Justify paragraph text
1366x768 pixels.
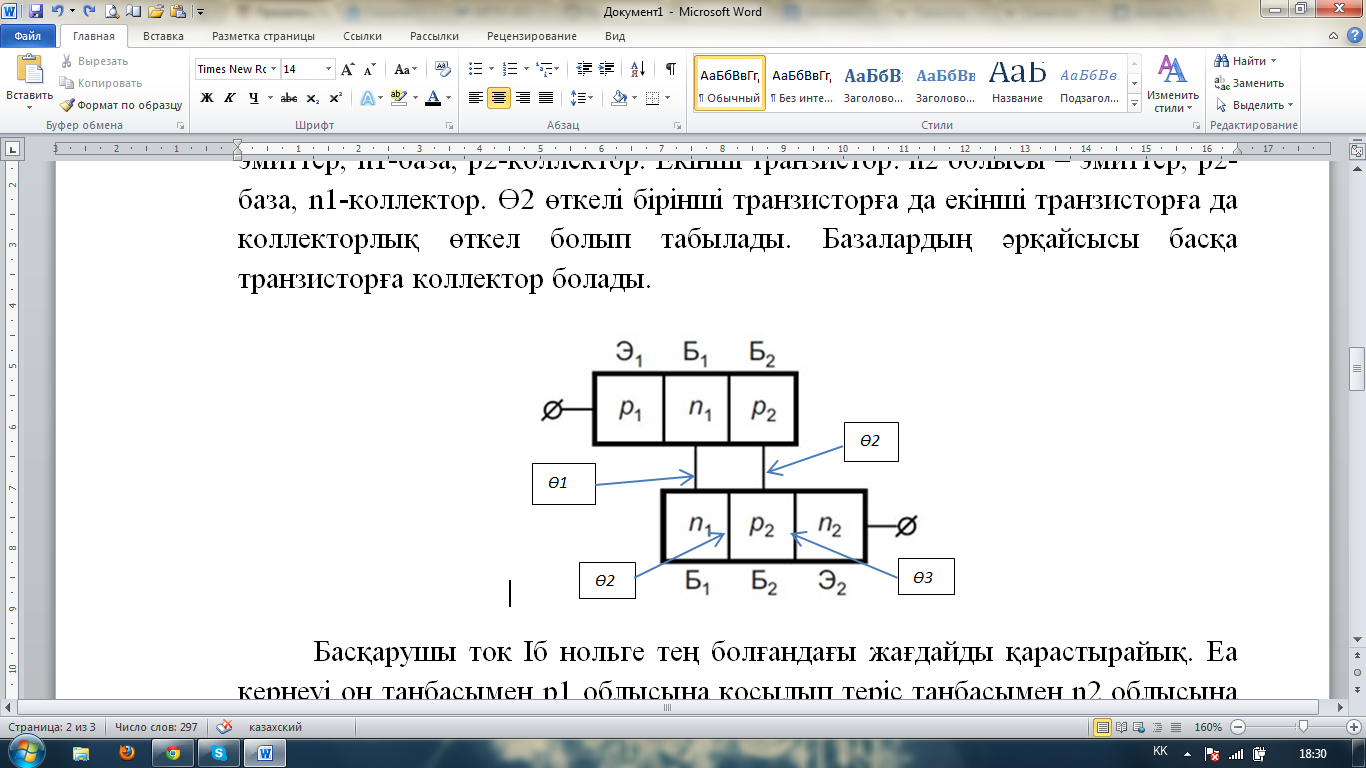tap(546, 98)
